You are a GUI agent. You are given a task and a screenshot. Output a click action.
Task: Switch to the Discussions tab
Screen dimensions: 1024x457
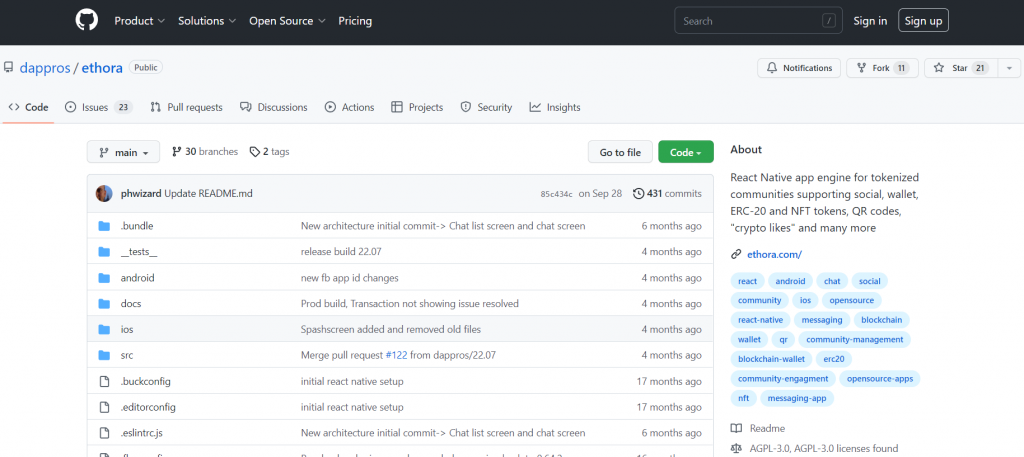coord(274,107)
